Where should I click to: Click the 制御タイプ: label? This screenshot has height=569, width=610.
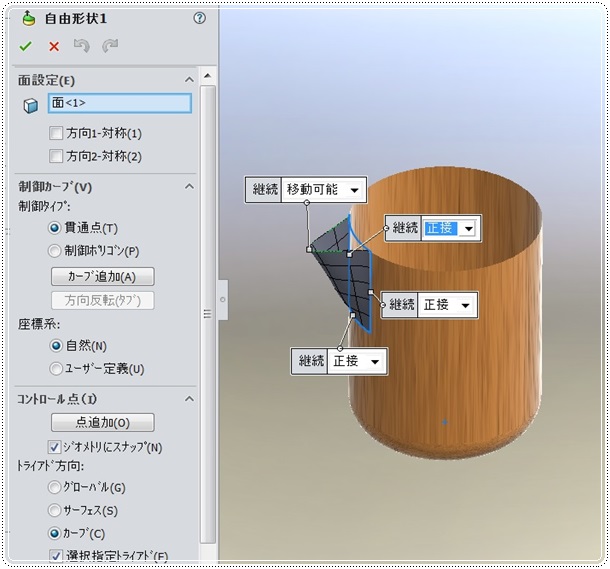click(44, 206)
